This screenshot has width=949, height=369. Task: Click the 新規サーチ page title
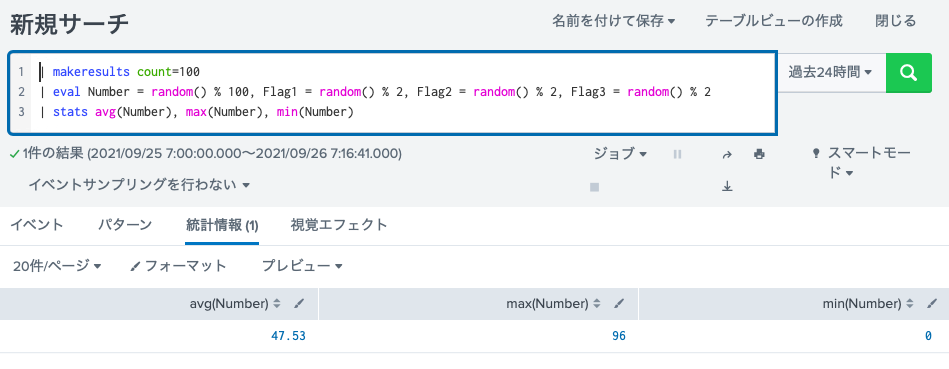coord(69,24)
